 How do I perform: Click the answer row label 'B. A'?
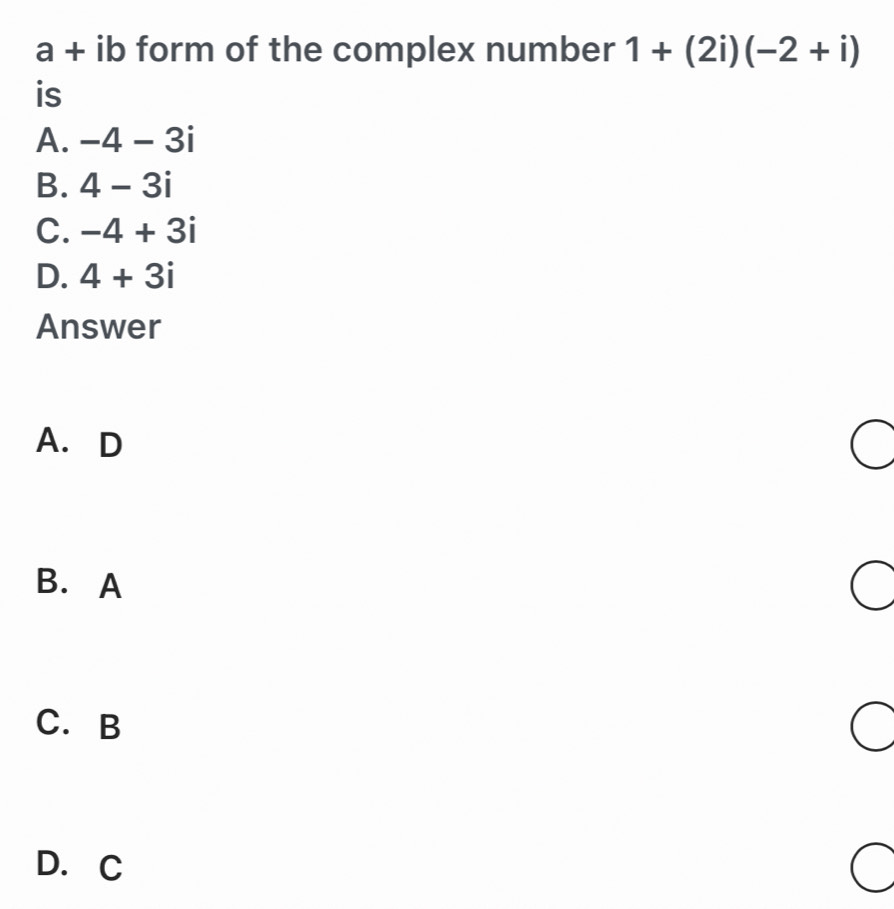(x=78, y=585)
